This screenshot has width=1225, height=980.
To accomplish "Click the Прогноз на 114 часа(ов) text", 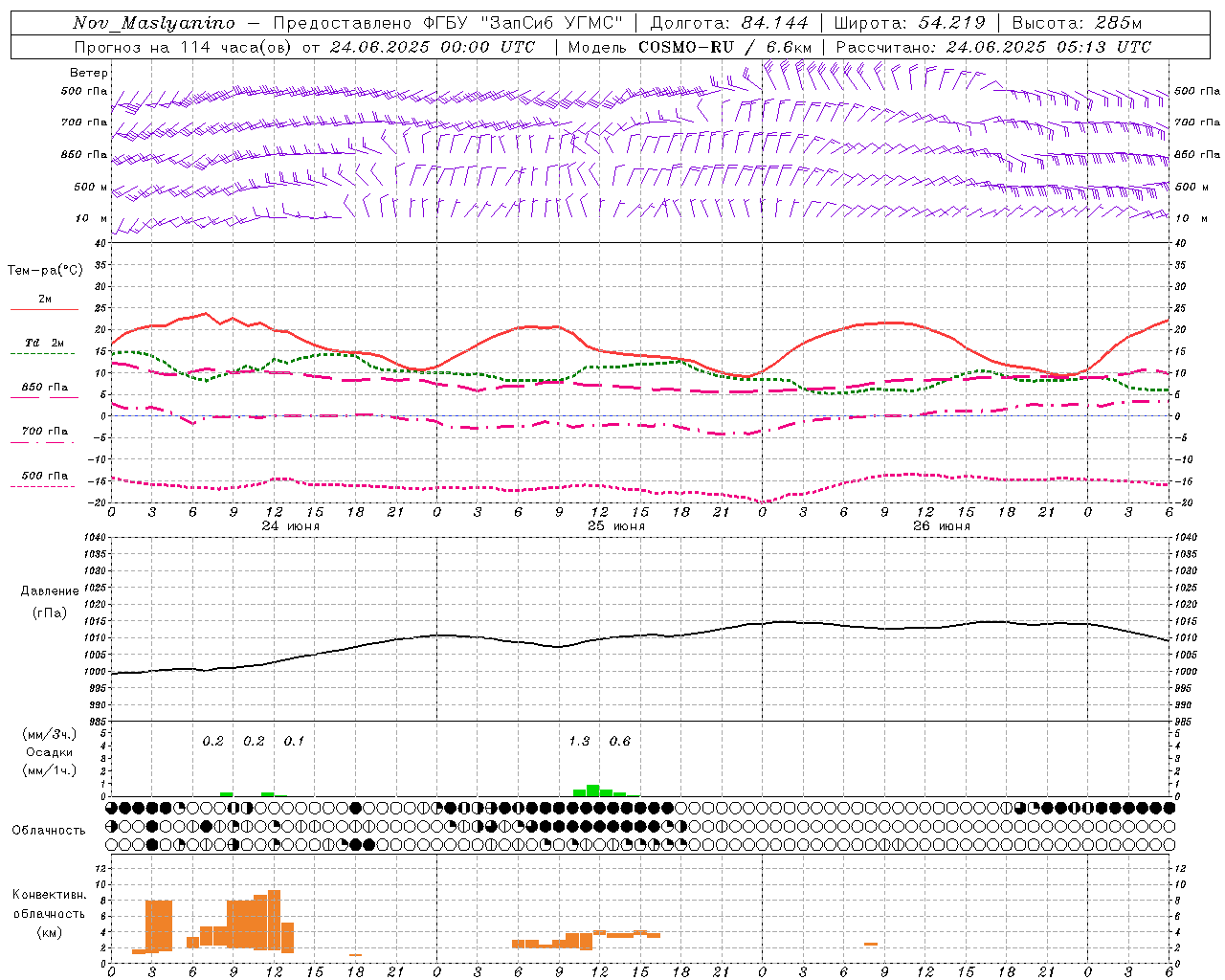I will coord(184,47).
